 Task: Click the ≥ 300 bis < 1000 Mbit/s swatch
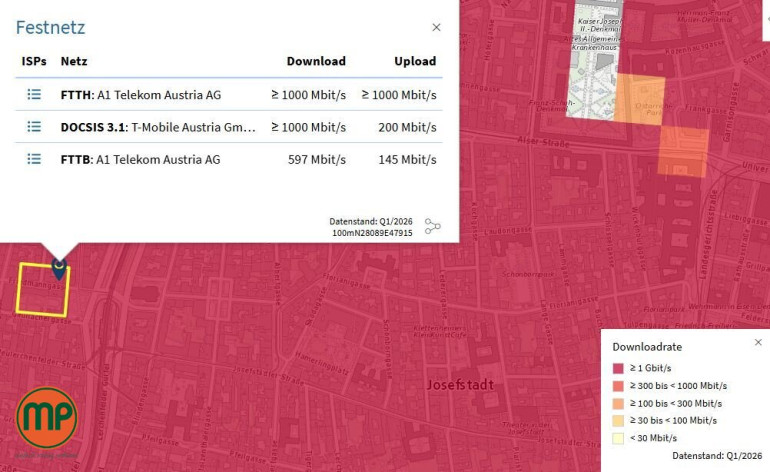point(618,386)
